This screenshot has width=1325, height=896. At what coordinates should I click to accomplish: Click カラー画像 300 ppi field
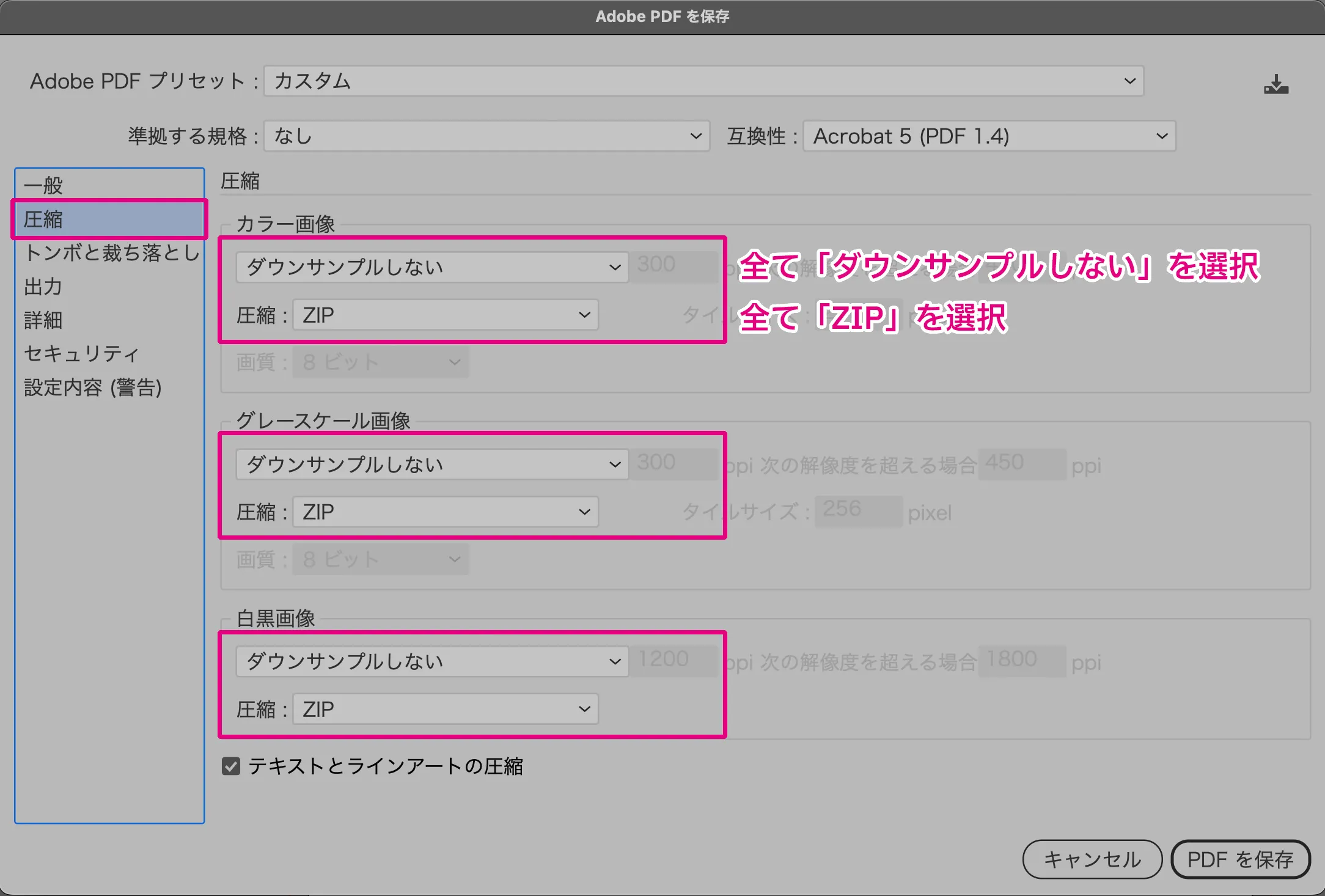(674, 267)
